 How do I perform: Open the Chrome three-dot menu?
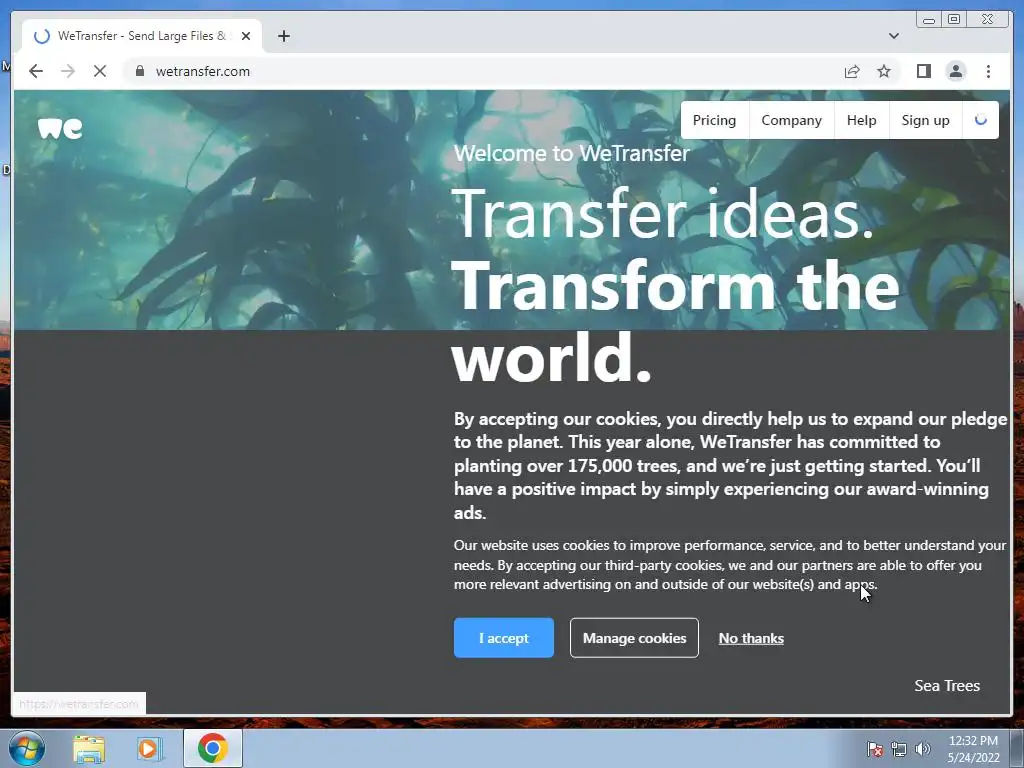point(988,71)
